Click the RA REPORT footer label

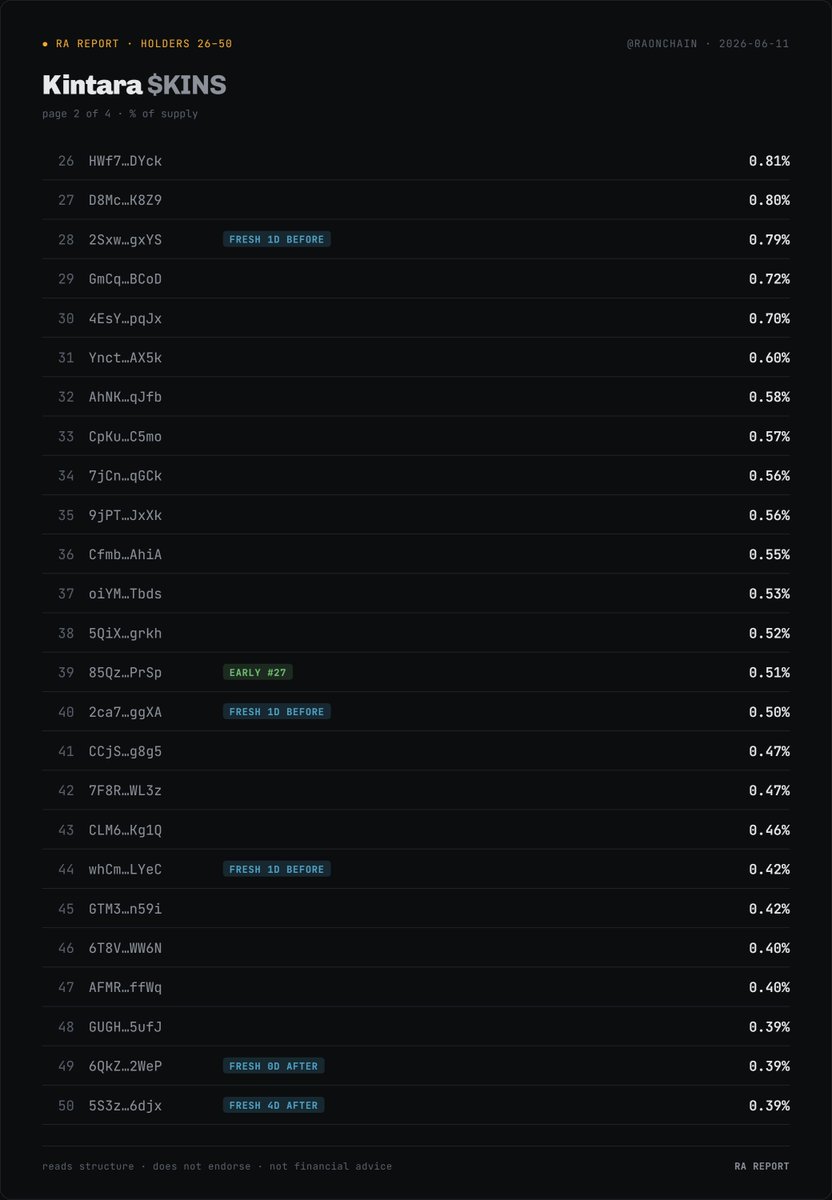762,1167
